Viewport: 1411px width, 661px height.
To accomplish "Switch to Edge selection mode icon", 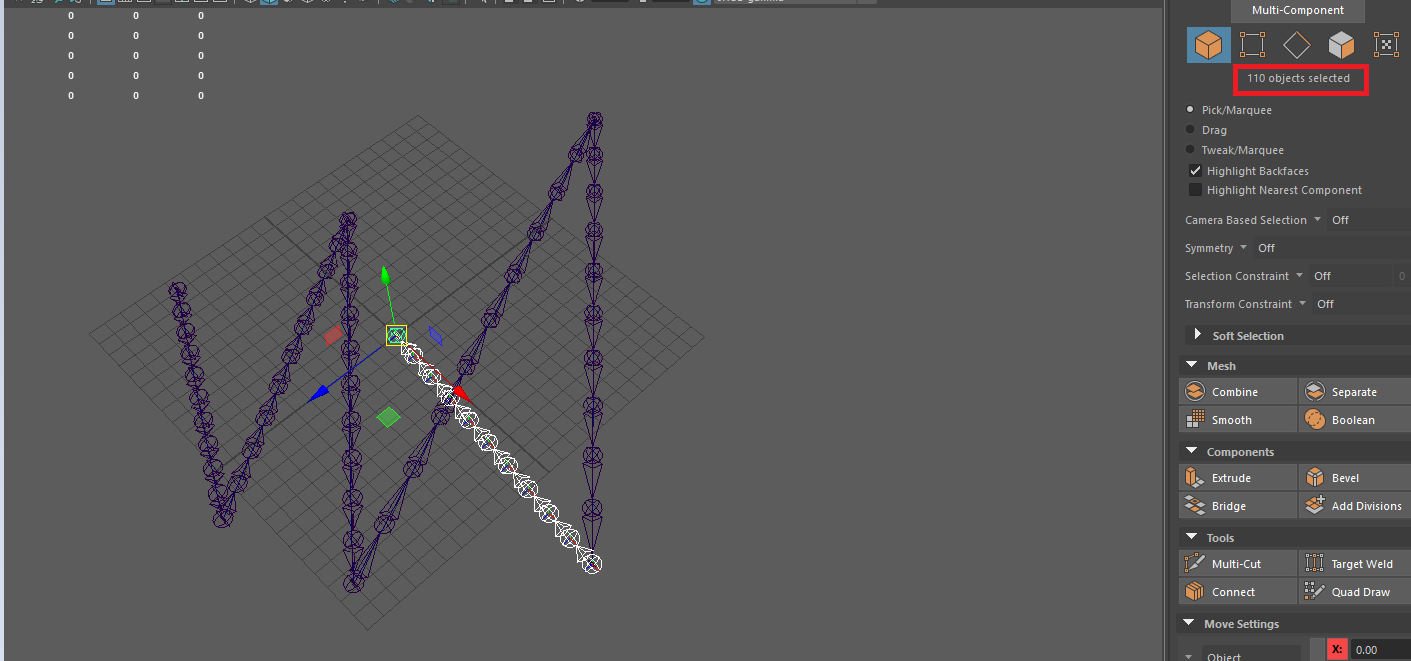I will click(x=1296, y=45).
